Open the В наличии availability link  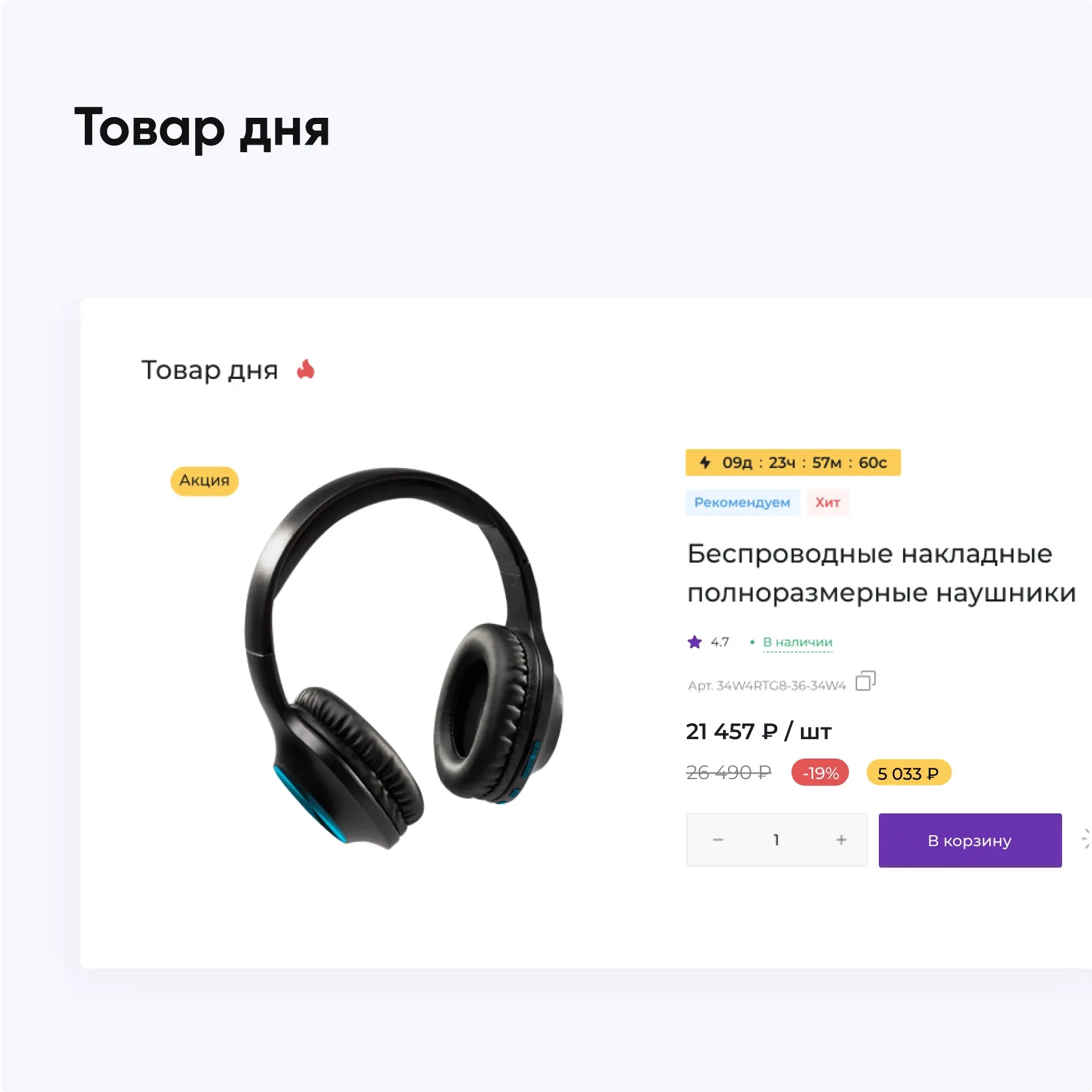pos(798,643)
